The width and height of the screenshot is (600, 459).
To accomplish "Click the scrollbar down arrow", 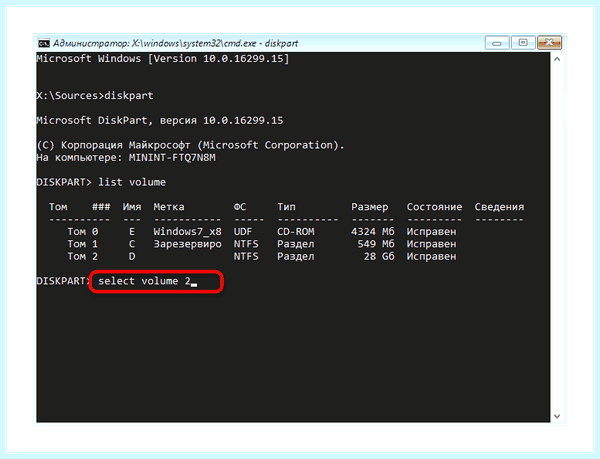I will (557, 416).
